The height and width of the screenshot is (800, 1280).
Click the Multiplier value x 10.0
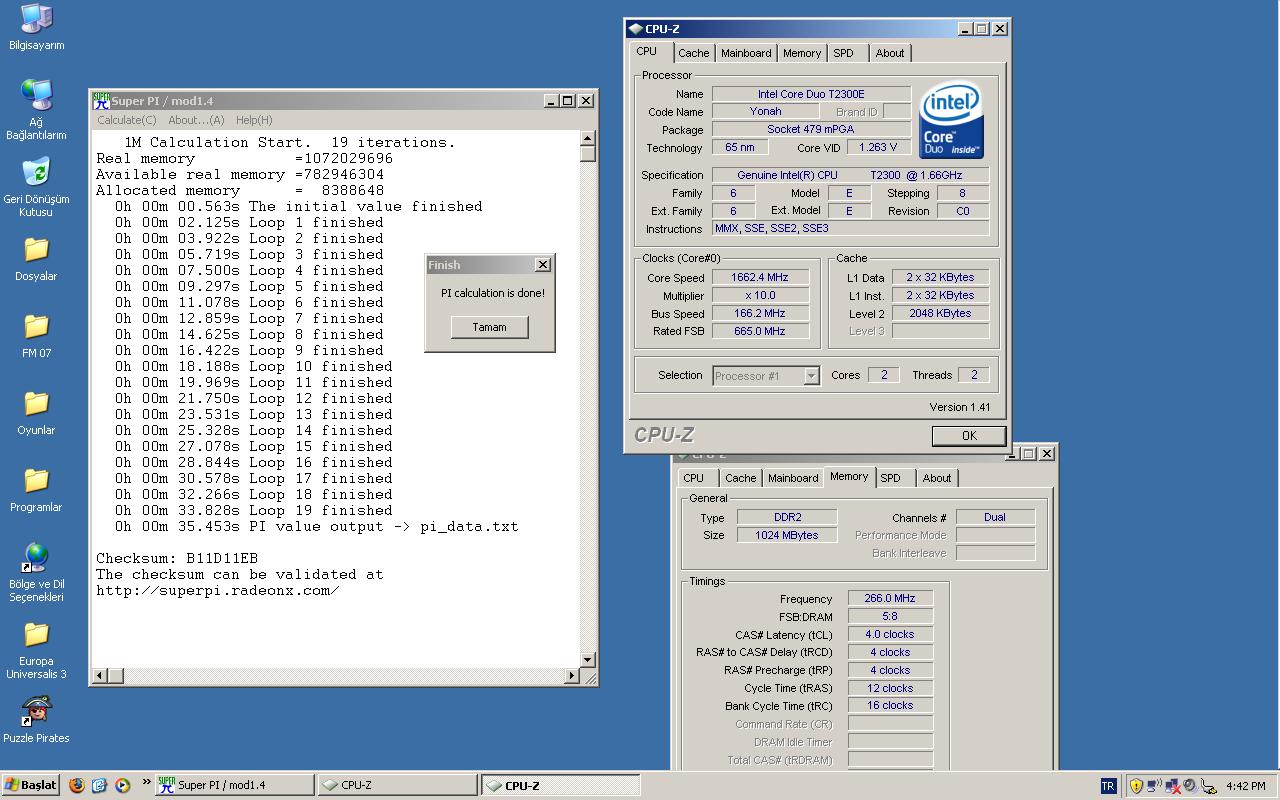760,296
